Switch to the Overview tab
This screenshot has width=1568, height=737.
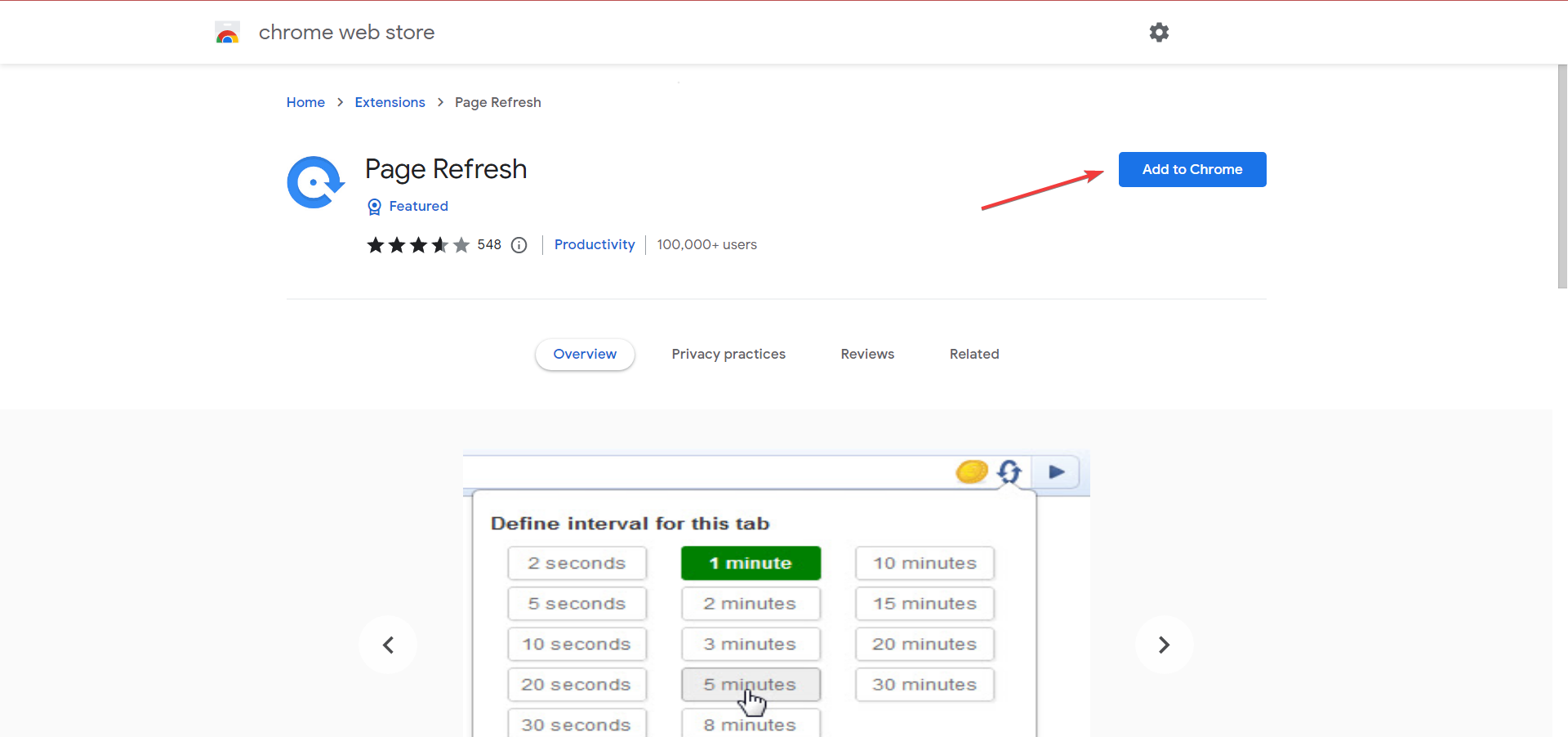[585, 354]
